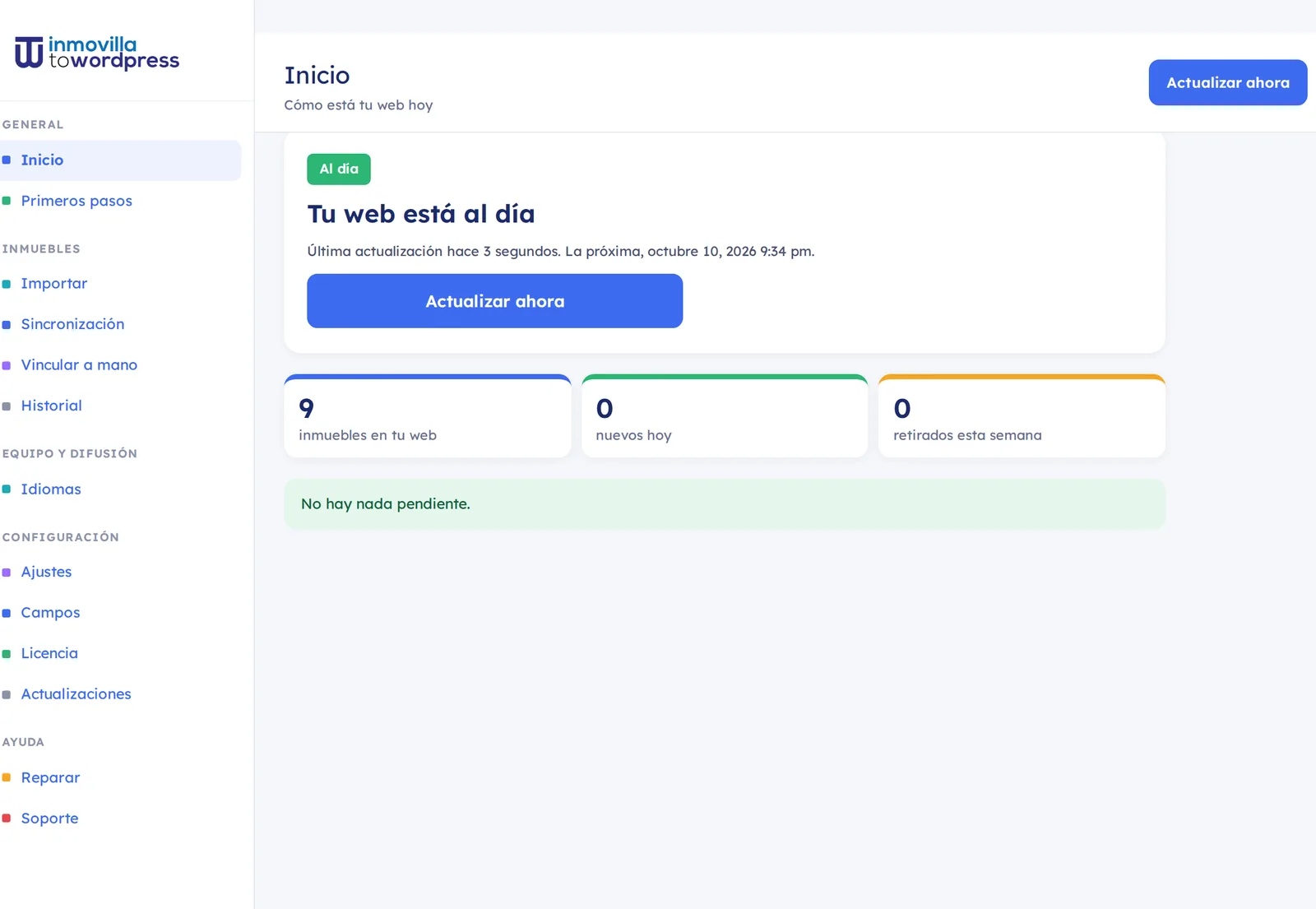Open Vincular a mano page
1316x909 pixels.
(x=120, y=364)
